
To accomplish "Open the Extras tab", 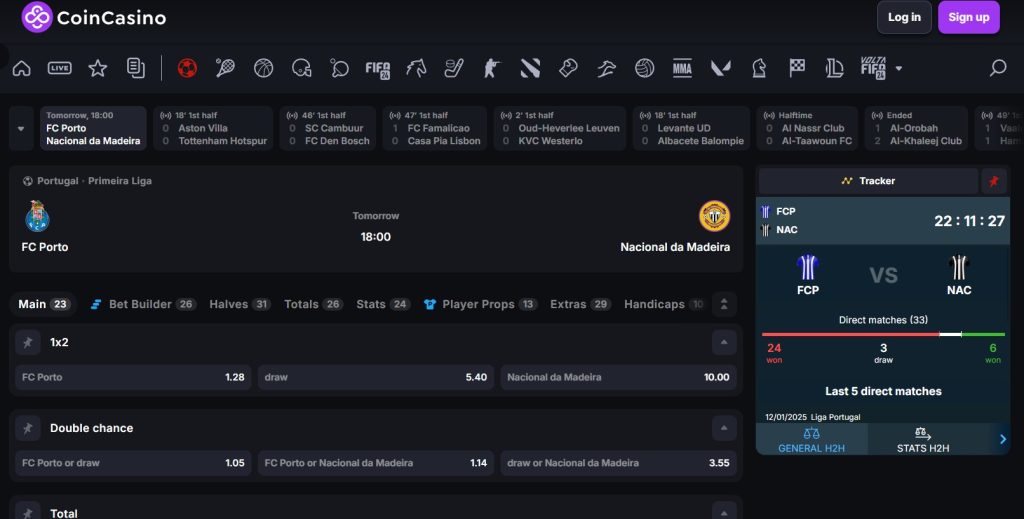I will coord(580,304).
